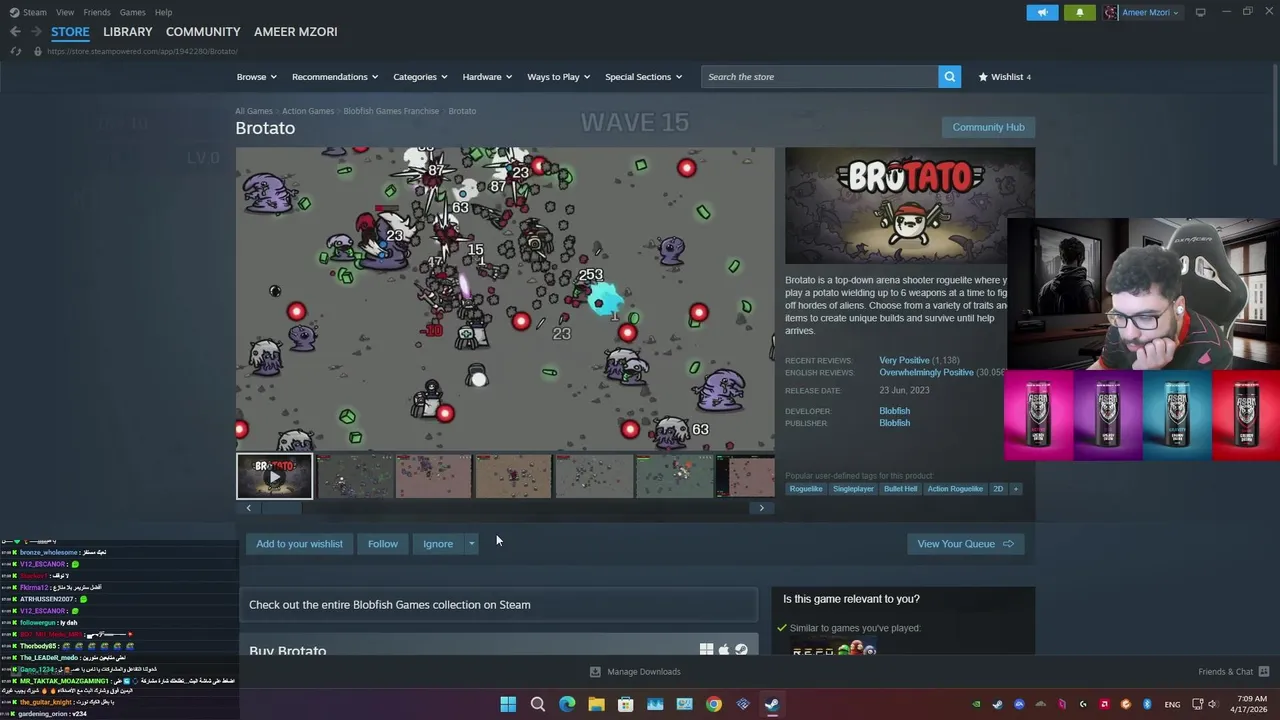The width and height of the screenshot is (1280, 720).
Task: Expand the Ways to Play dropdown
Action: coord(559,77)
